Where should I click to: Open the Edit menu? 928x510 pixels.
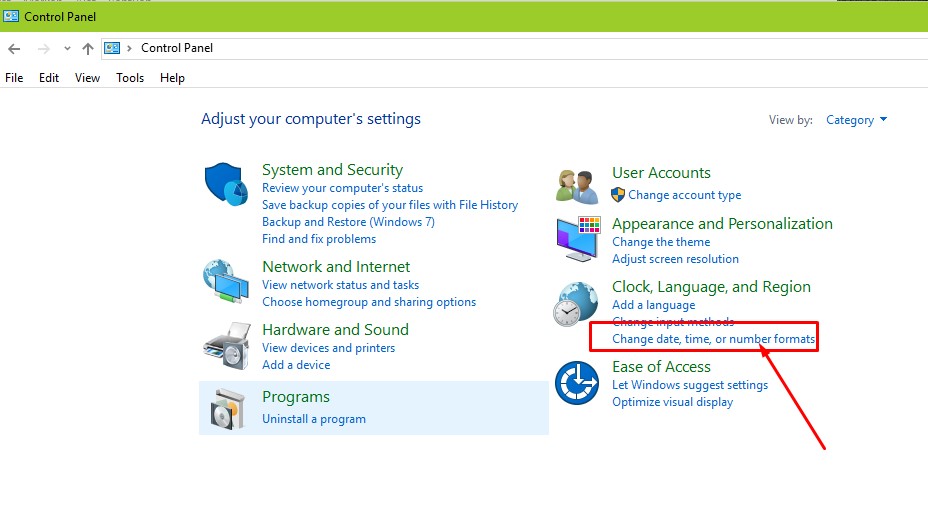[x=49, y=78]
